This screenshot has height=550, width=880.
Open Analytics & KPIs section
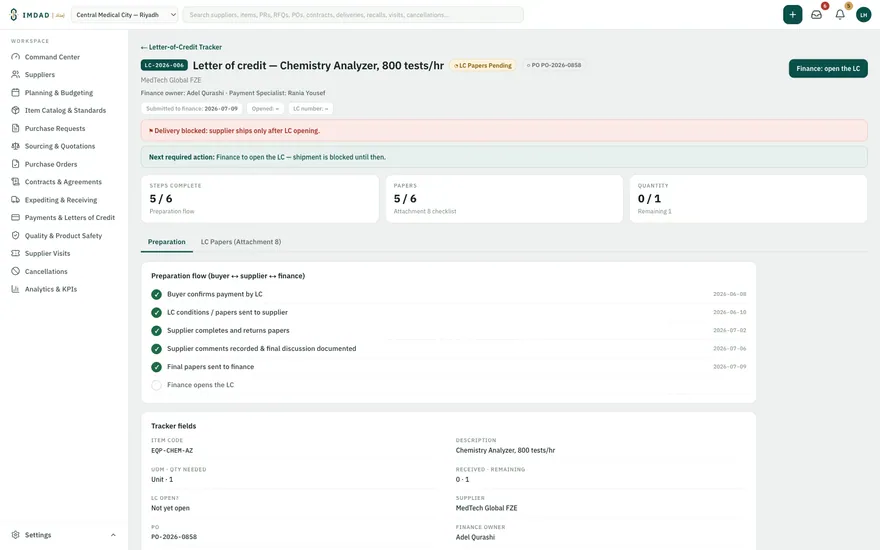(51, 289)
